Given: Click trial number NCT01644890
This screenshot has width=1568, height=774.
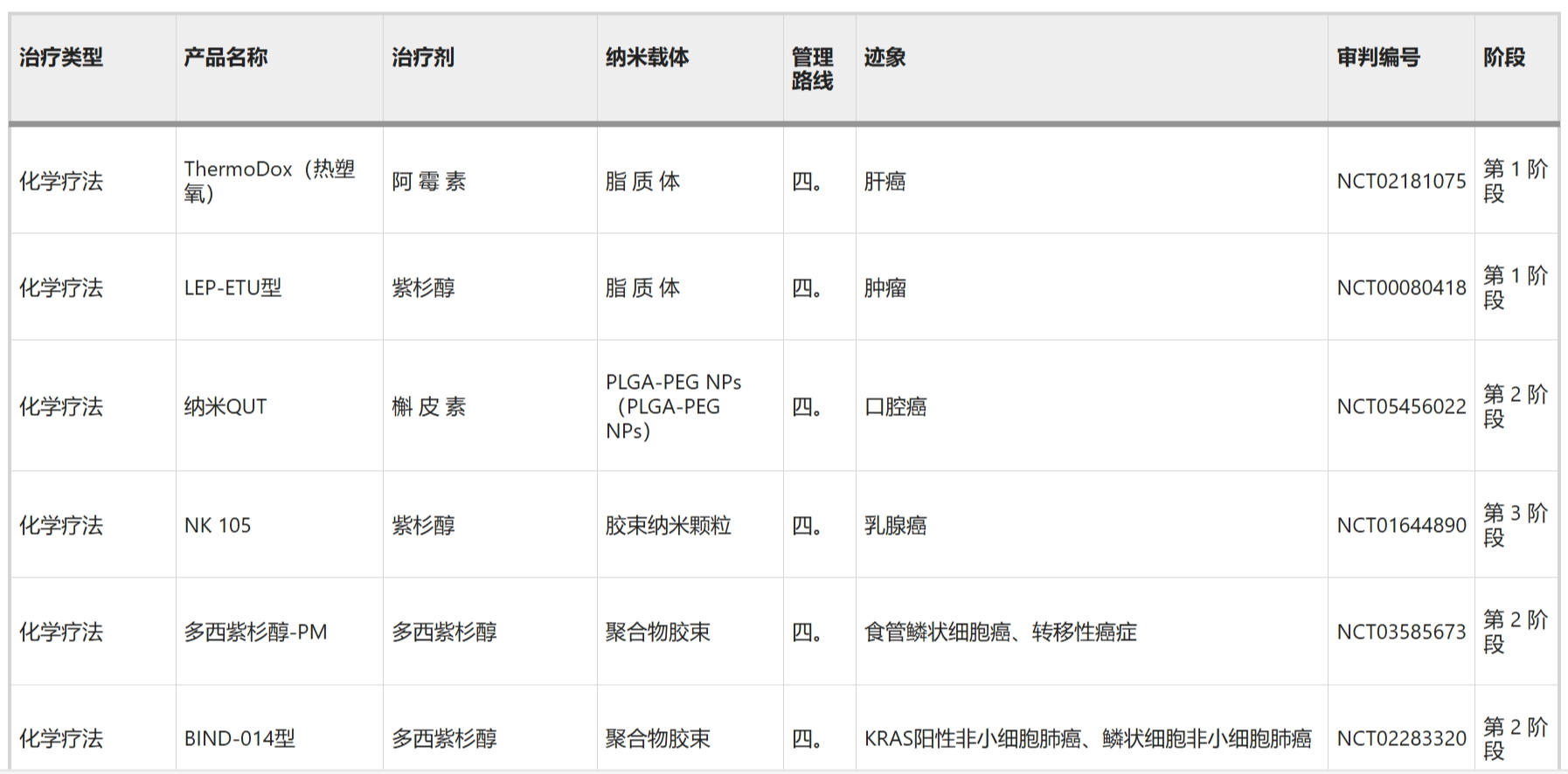Looking at the screenshot, I should (x=1401, y=525).
